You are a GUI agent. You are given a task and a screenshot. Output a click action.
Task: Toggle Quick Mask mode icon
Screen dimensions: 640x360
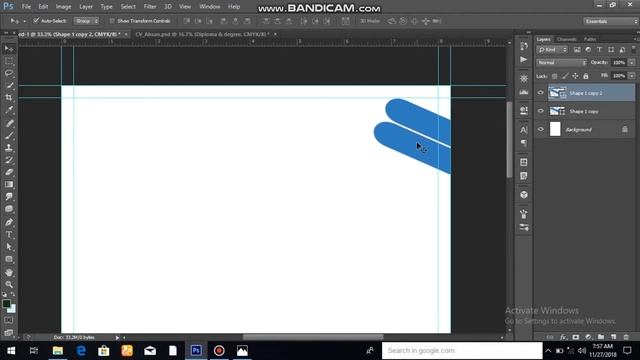(x=9, y=320)
